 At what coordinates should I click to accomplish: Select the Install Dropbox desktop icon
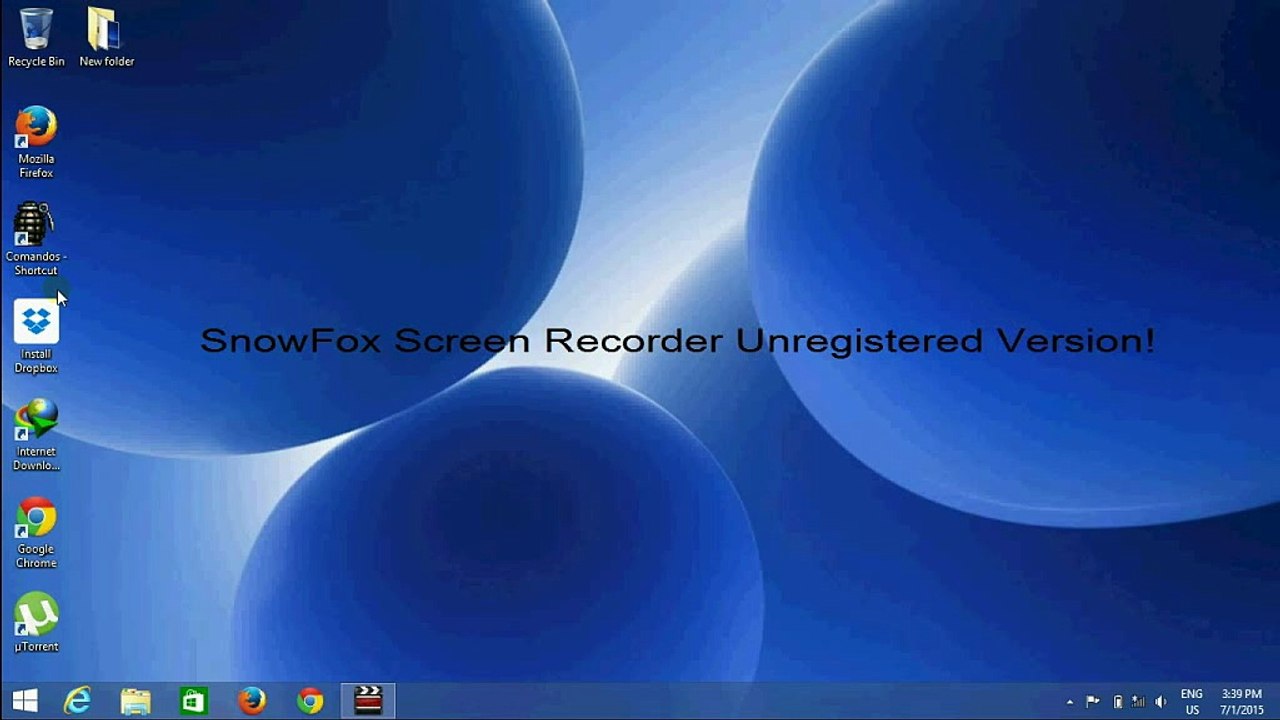click(36, 337)
